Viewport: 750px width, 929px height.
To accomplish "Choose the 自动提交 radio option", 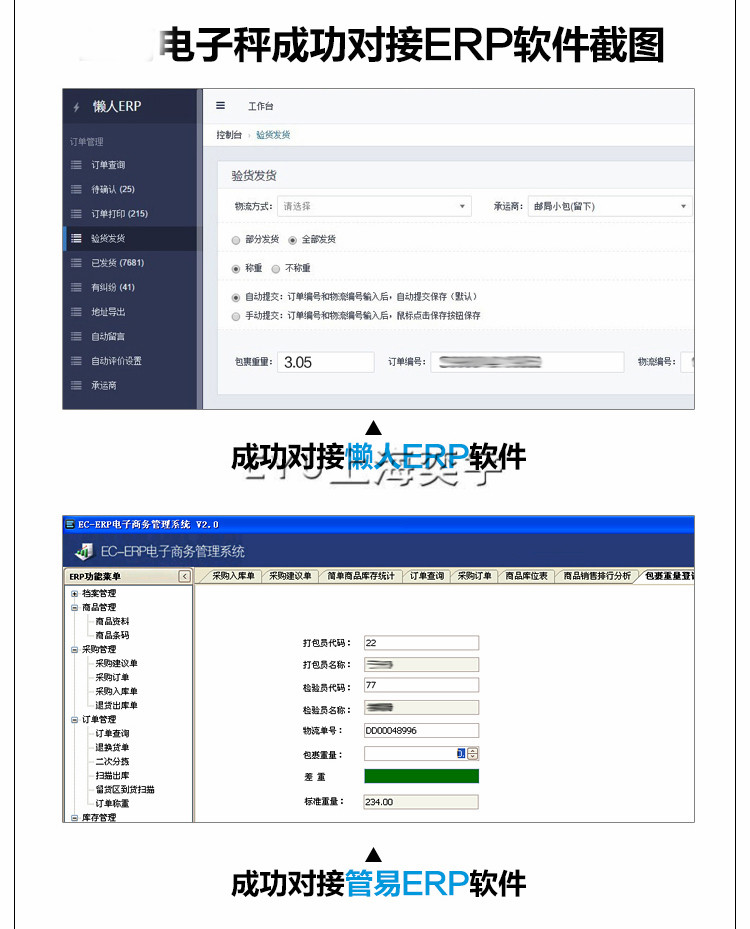I will click(236, 297).
